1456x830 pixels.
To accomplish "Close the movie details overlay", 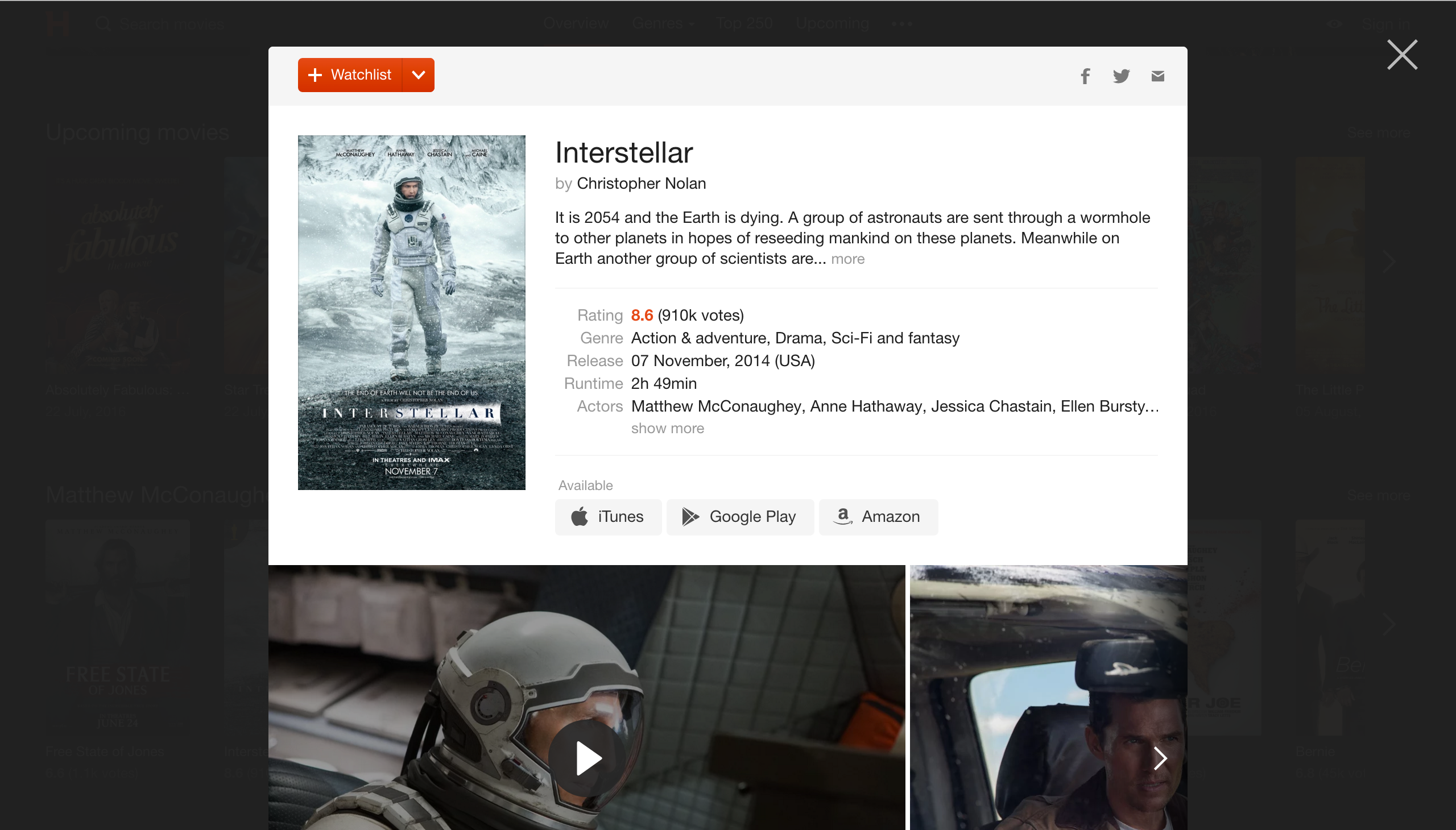I will [x=1402, y=55].
